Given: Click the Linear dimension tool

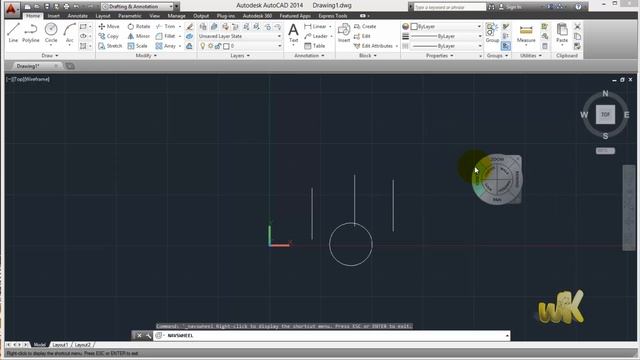Looking at the screenshot, I should click(315, 26).
